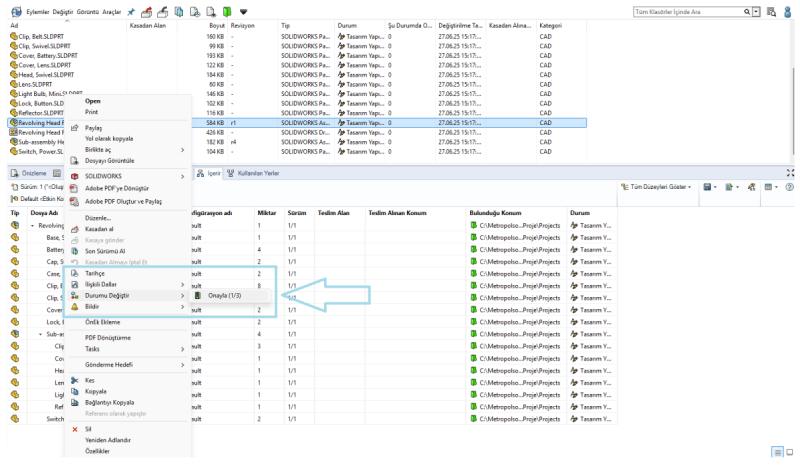Click the green change state toolbar icon
The height and width of the screenshot is (466, 800).
click(x=227, y=11)
